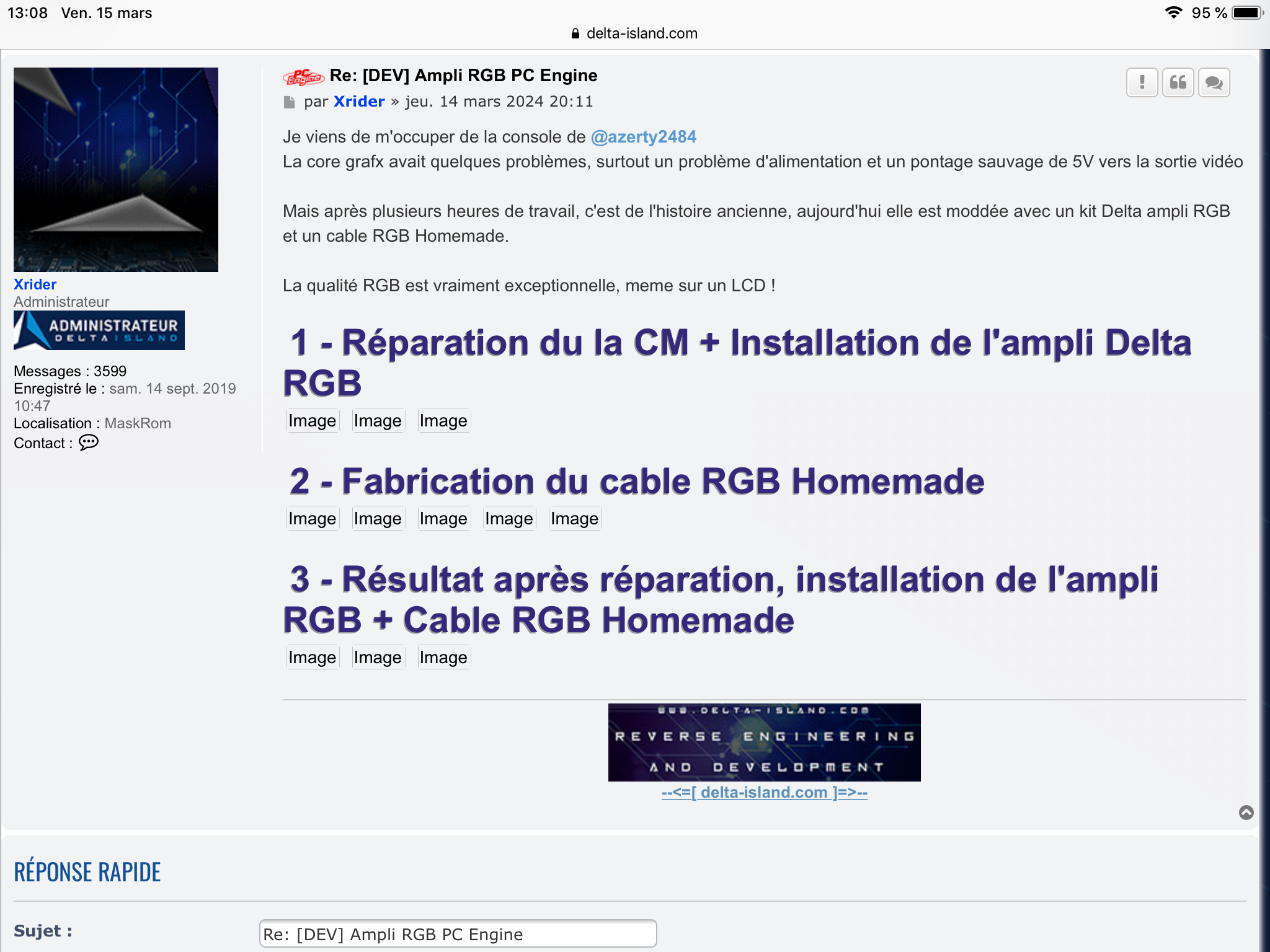Click the scroll-to-top arrow icon

[x=1246, y=813]
